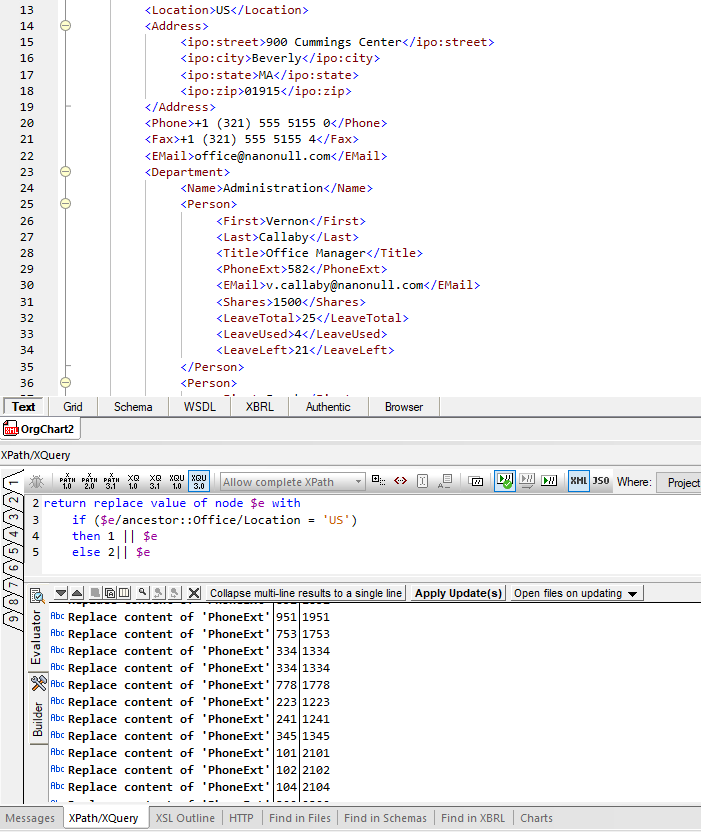The width and height of the screenshot is (701, 832).
Task: Collapse the Department element node
Action: tap(65, 172)
